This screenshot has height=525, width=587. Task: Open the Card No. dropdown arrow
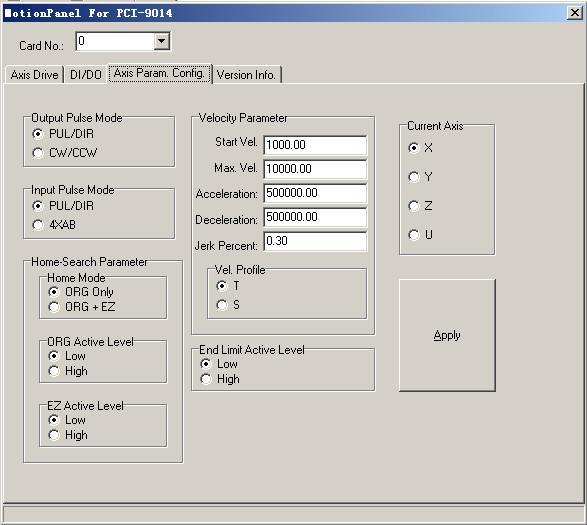(162, 41)
